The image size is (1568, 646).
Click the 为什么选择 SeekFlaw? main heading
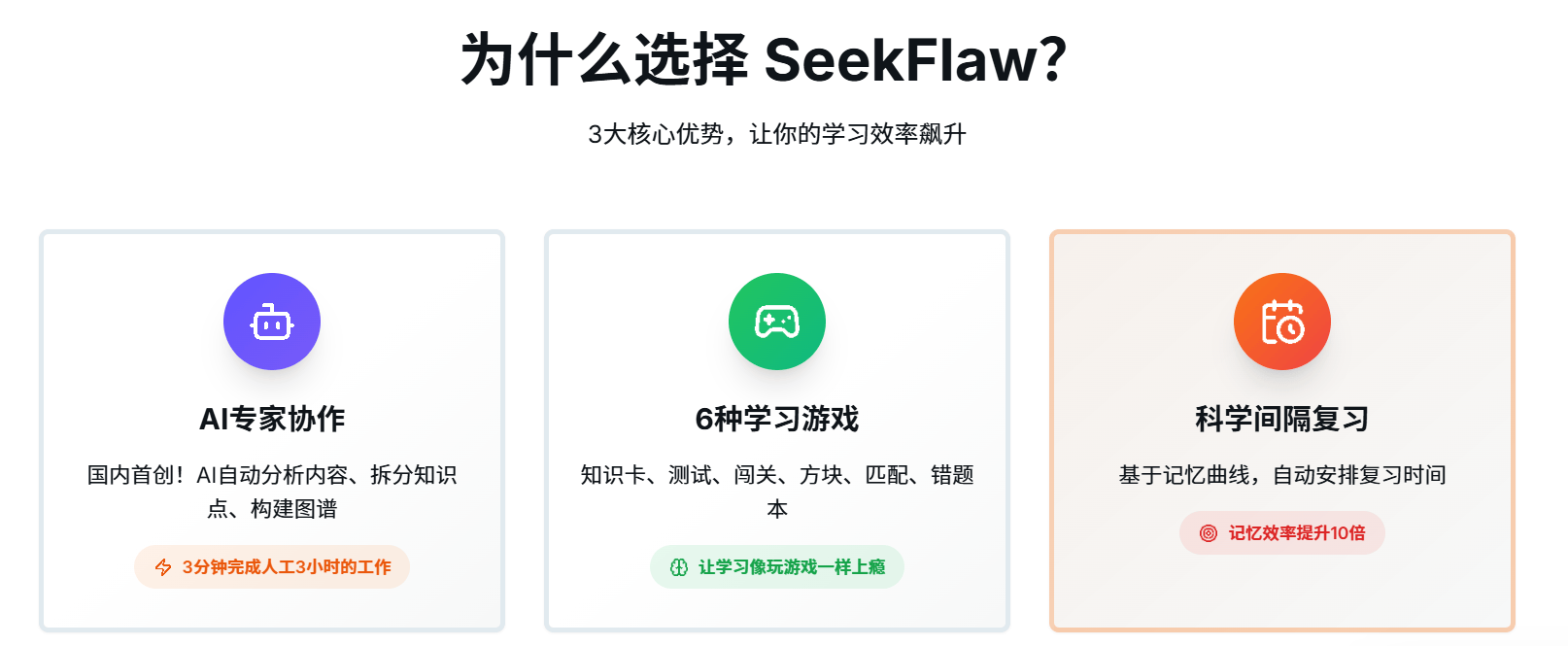coord(764,60)
